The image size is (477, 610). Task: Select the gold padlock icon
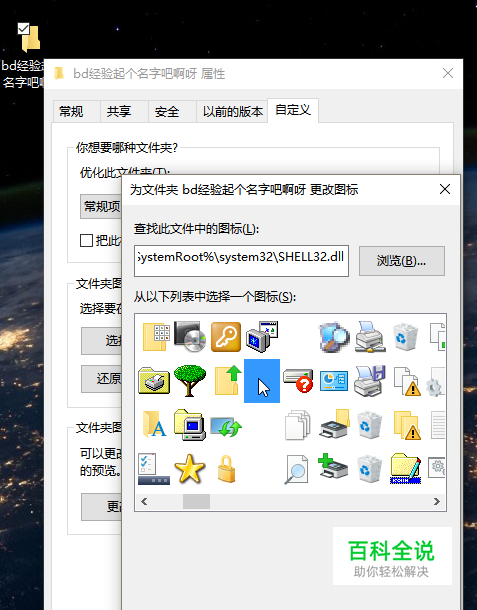coord(226,469)
